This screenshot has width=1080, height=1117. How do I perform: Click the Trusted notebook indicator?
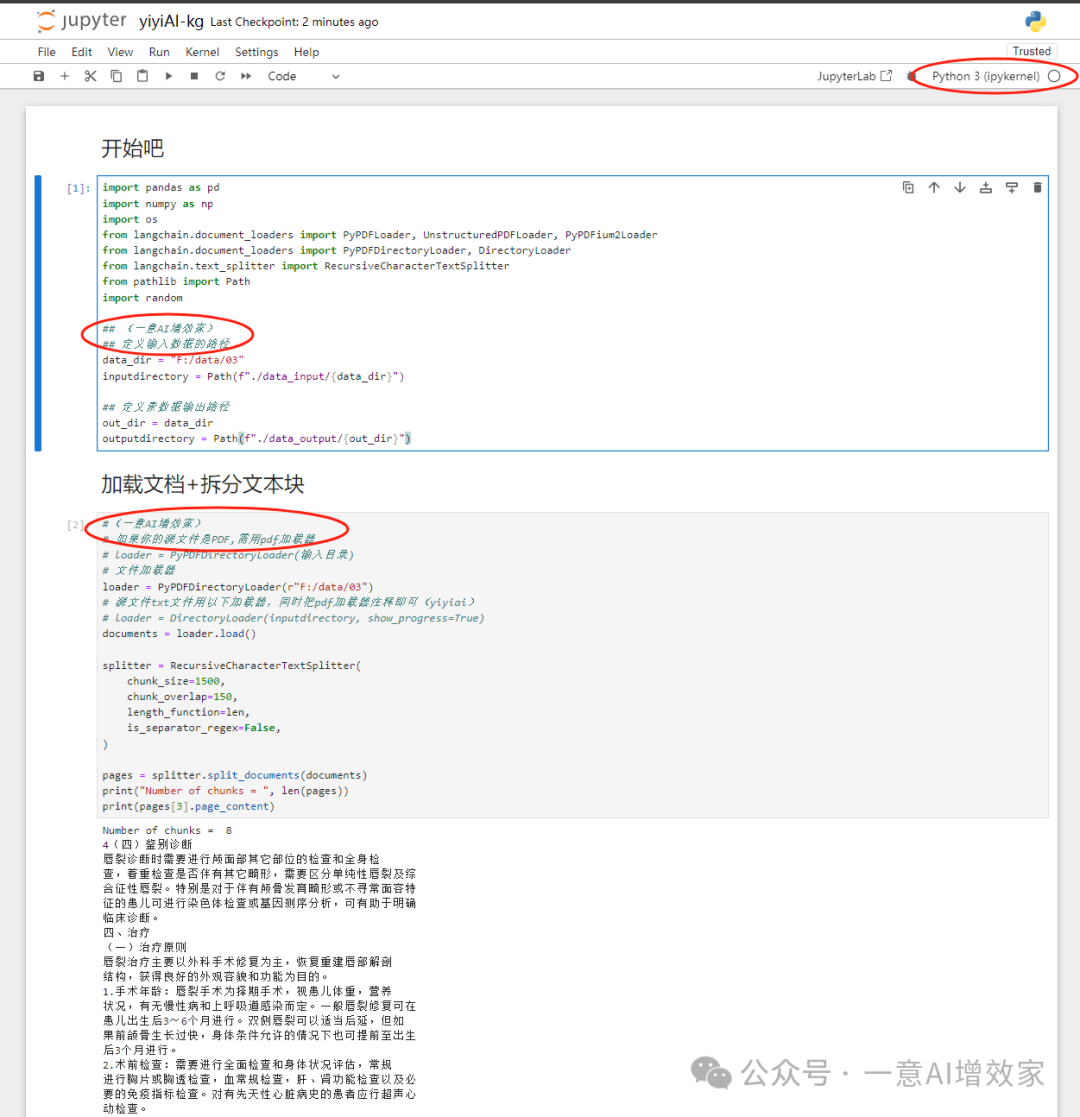tap(1031, 51)
